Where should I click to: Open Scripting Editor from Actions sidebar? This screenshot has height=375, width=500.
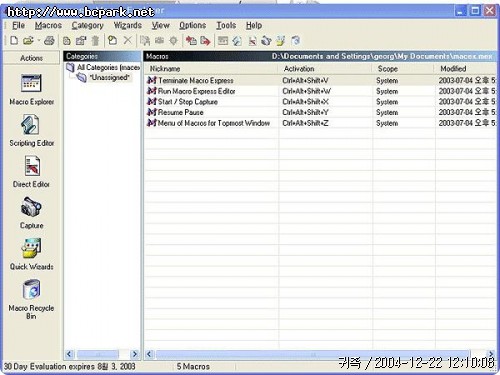[31, 130]
